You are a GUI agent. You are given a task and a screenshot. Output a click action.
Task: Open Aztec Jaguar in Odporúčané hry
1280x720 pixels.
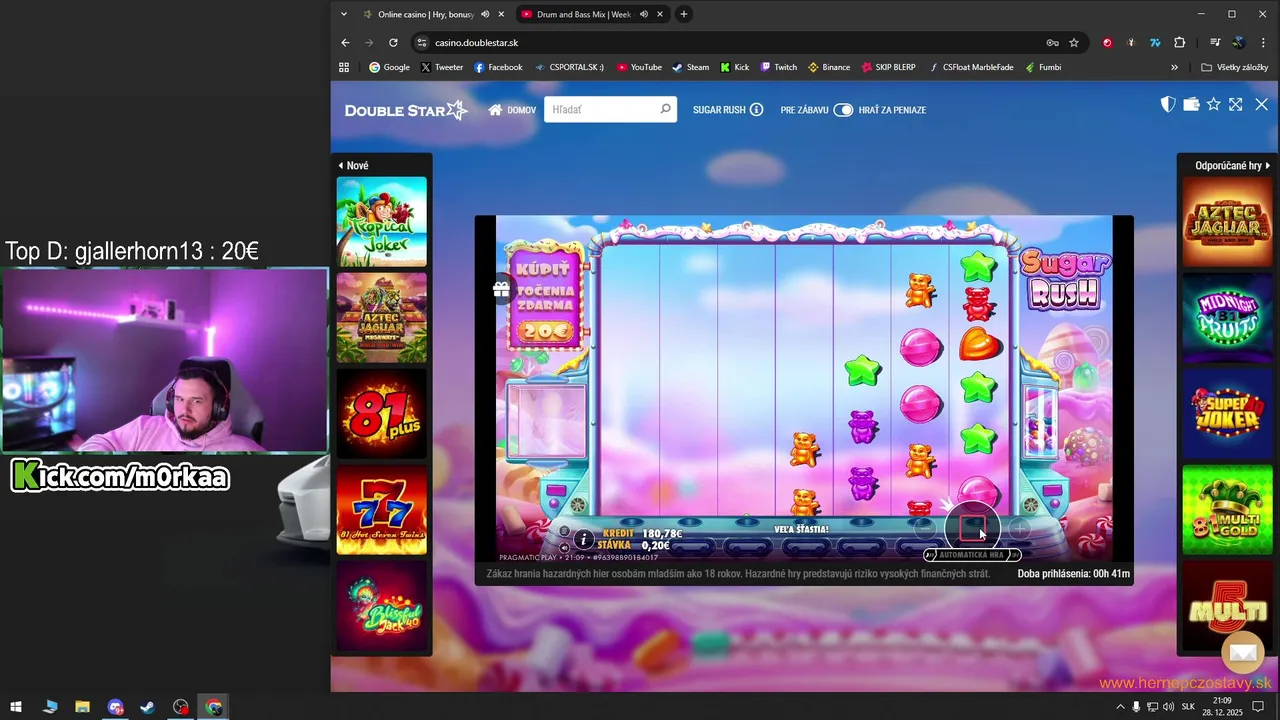click(1227, 222)
